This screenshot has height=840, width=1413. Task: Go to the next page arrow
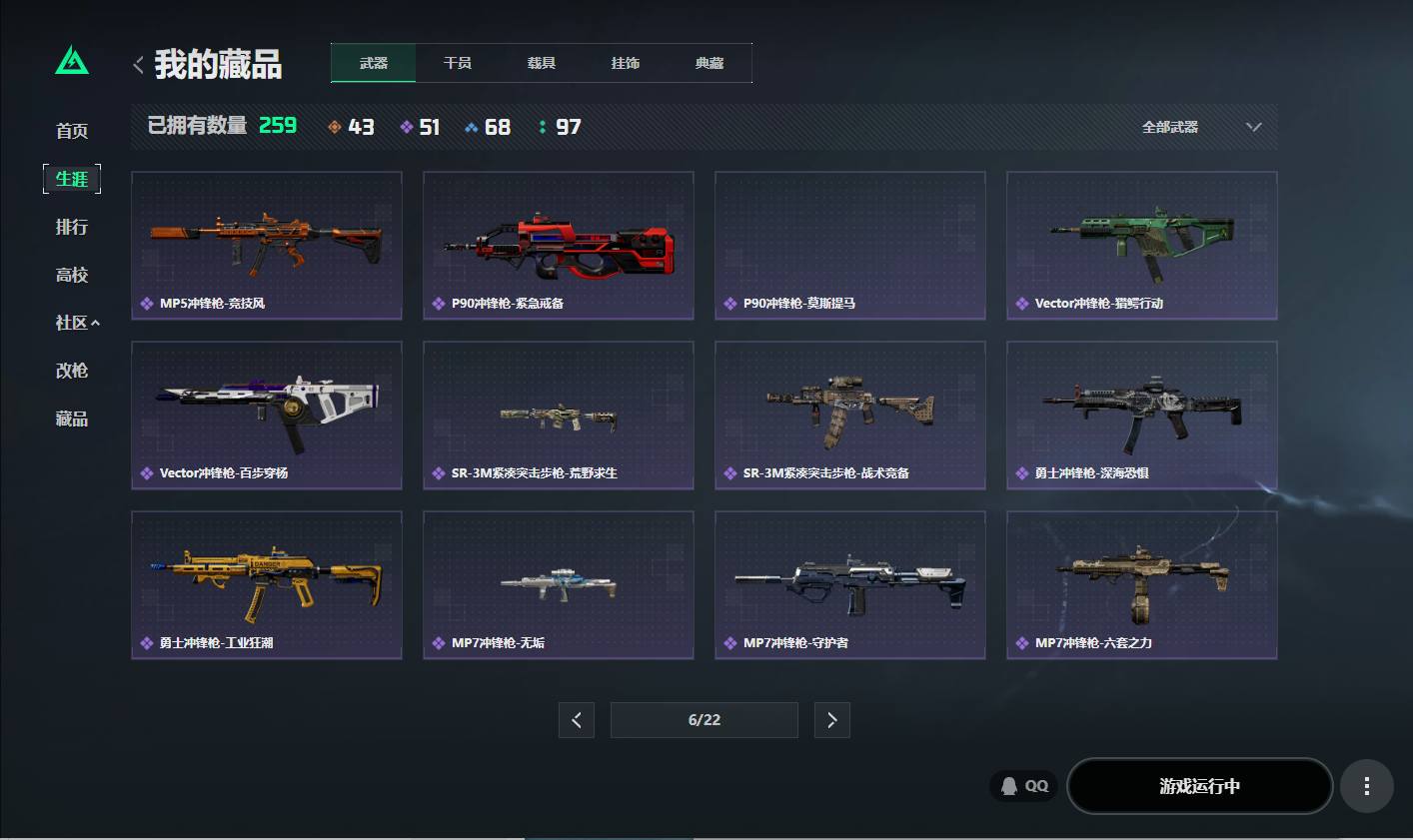[832, 720]
